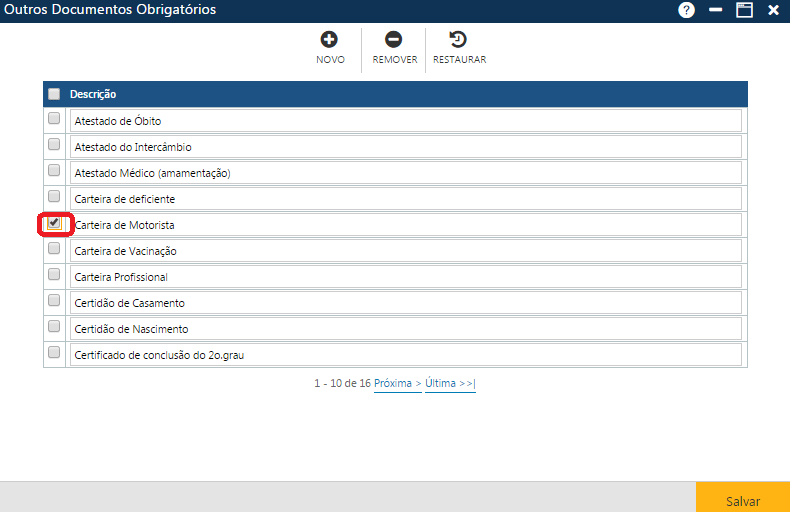Click the Restaurar restore icon
Image resolution: width=790 pixels, height=512 pixels.
click(x=459, y=40)
